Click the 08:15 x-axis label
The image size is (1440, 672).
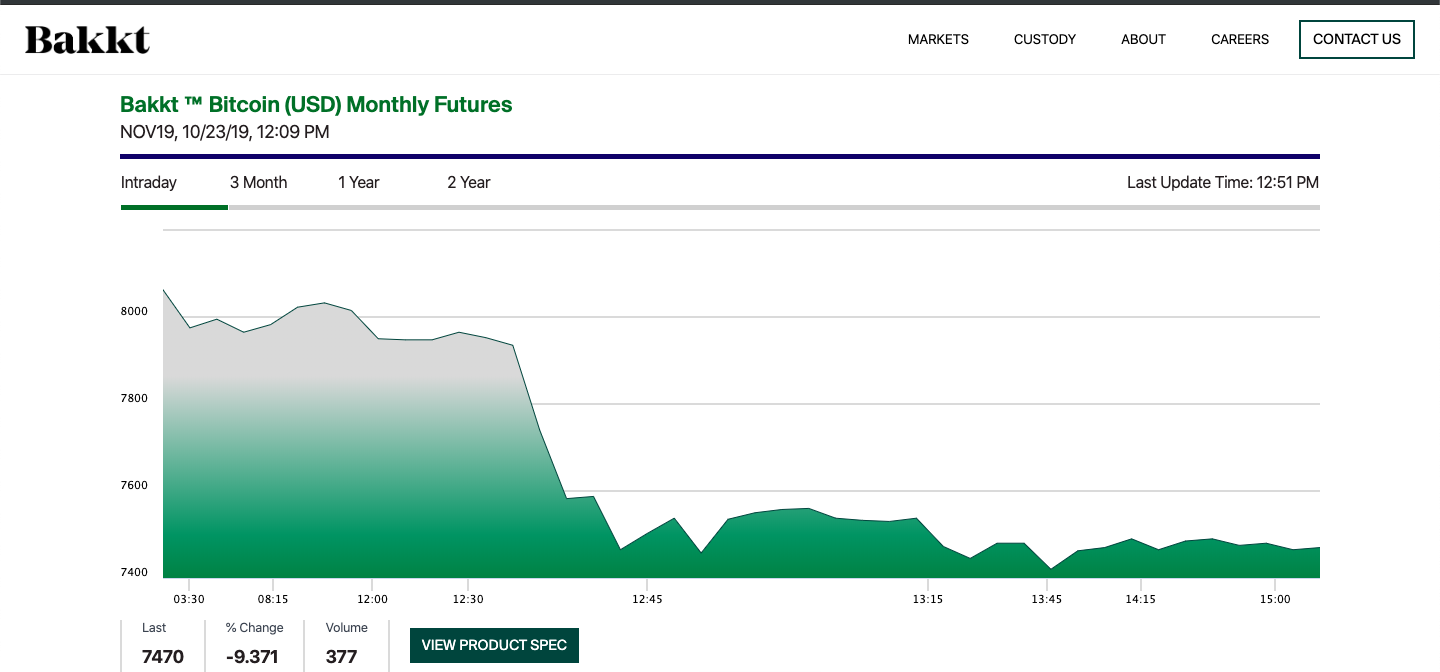[x=273, y=599]
